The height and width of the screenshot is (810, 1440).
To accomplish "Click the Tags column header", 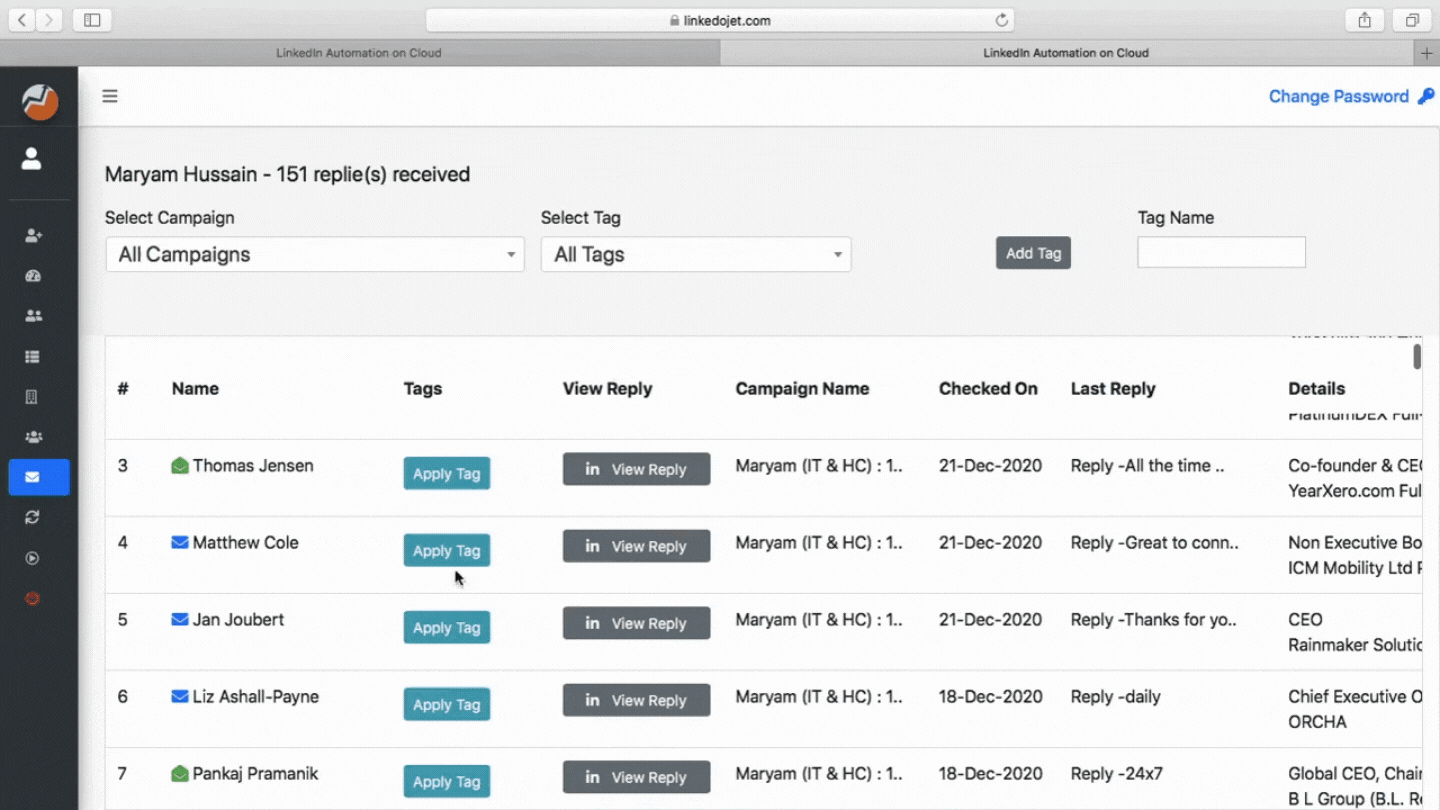I will point(423,389).
